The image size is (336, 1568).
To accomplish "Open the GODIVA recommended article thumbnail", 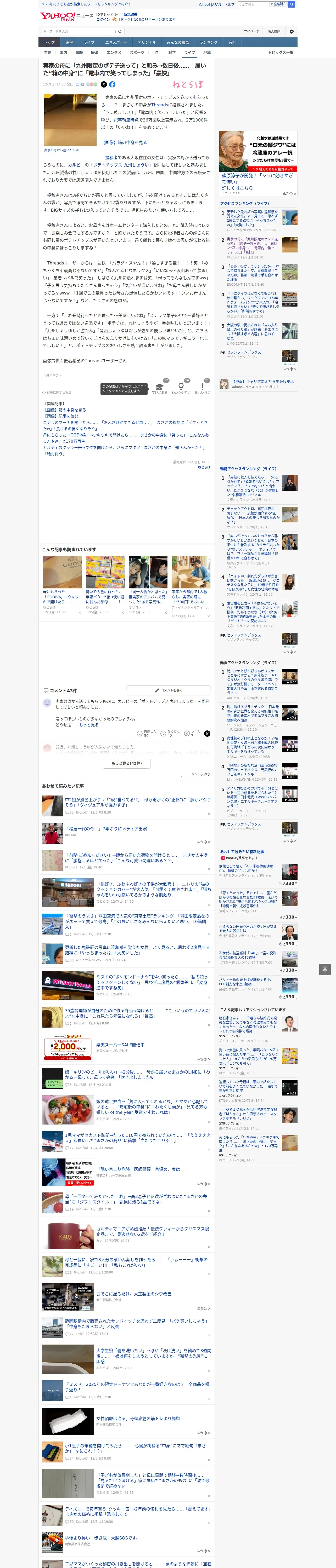I will (x=62, y=572).
